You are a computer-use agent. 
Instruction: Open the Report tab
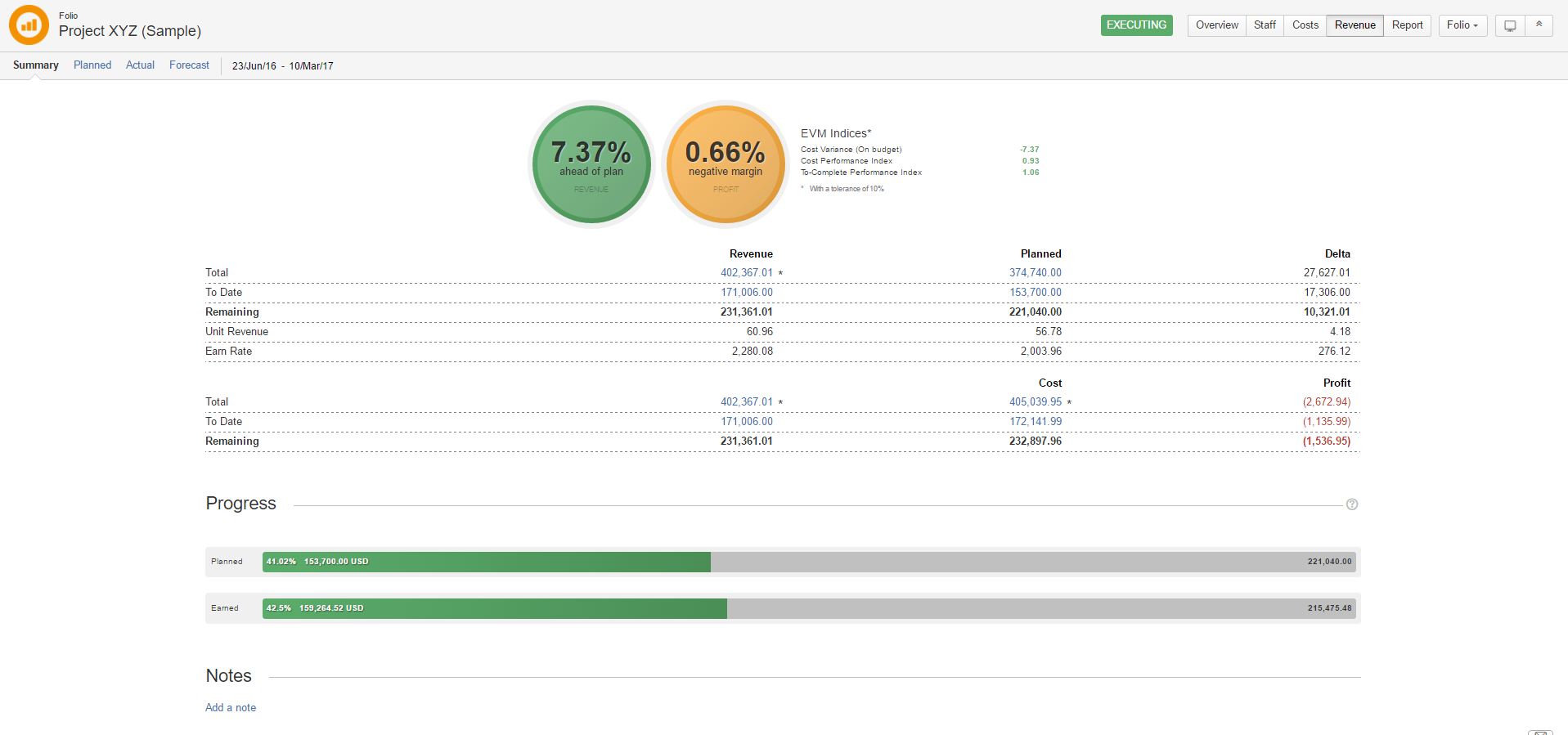click(1407, 25)
